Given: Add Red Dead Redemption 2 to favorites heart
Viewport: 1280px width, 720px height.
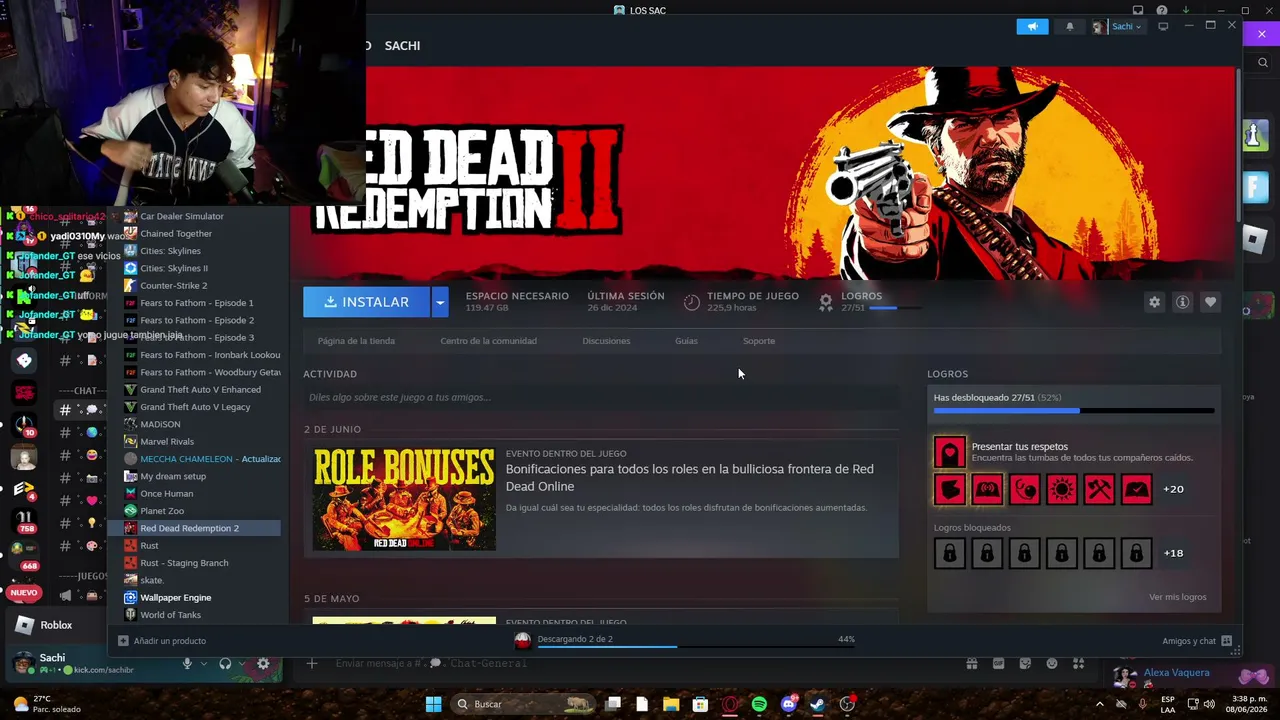Looking at the screenshot, I should tap(1210, 302).
